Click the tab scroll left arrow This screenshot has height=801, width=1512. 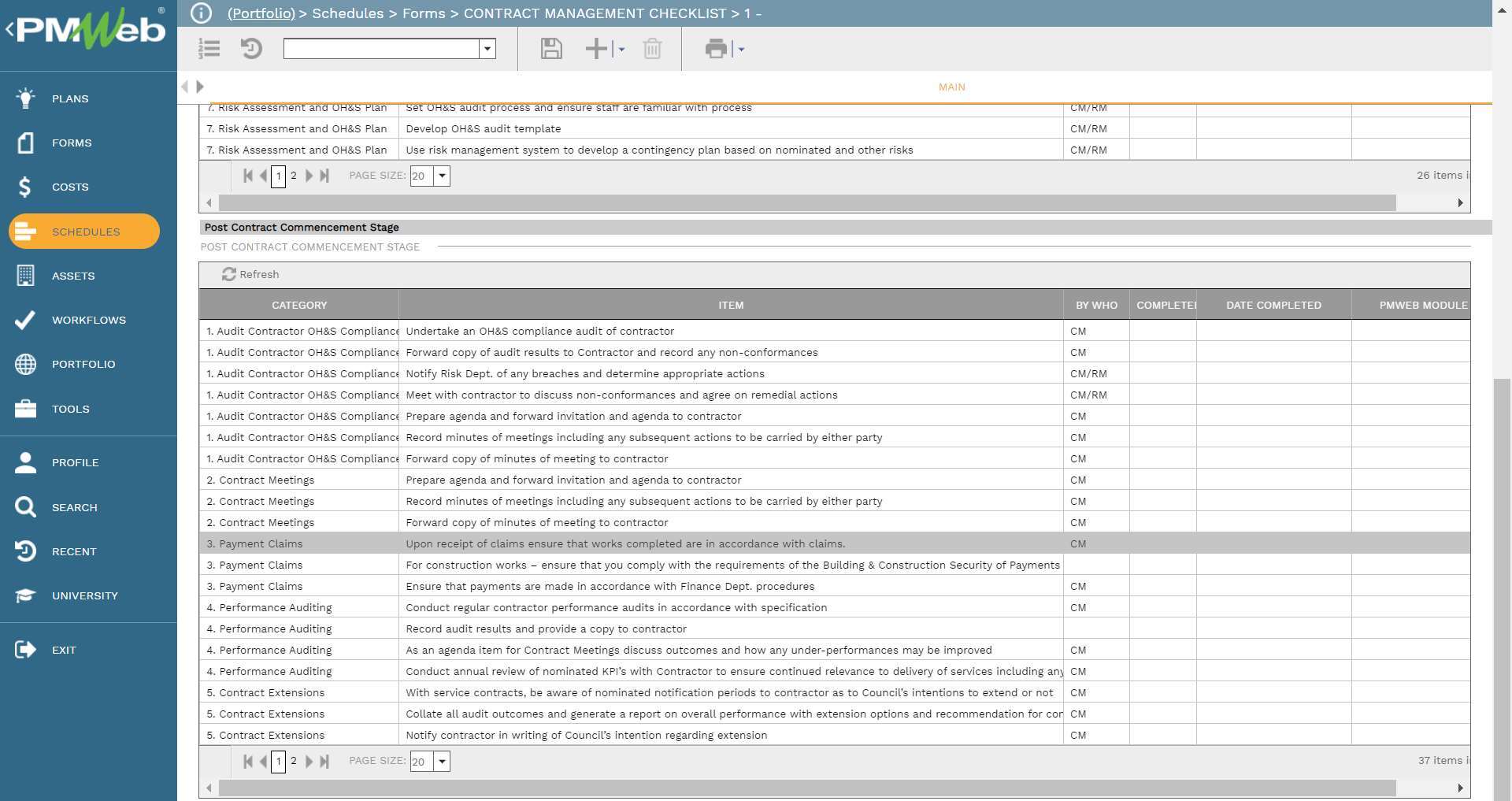(x=185, y=87)
